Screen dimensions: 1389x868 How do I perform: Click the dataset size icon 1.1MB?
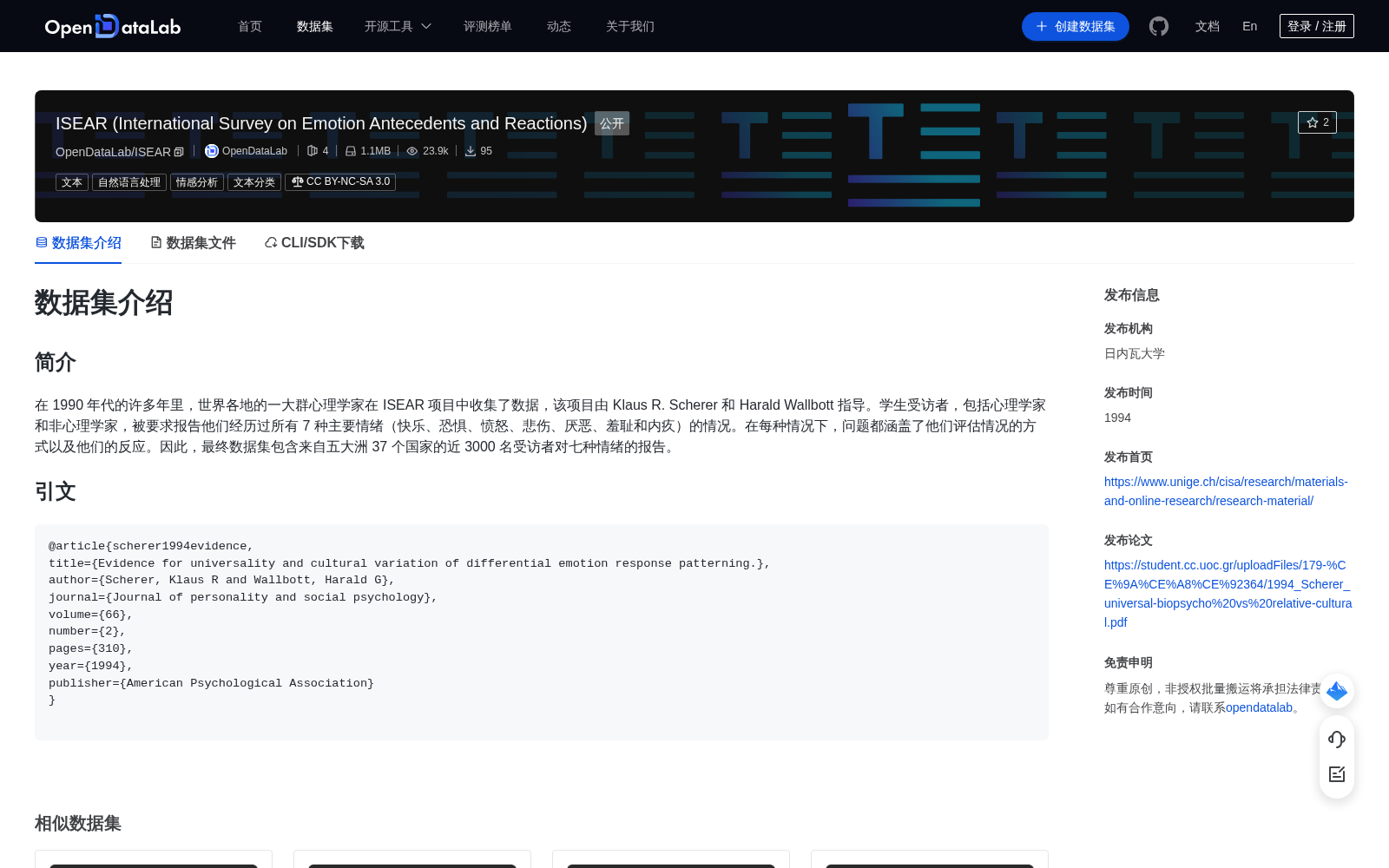click(351, 151)
